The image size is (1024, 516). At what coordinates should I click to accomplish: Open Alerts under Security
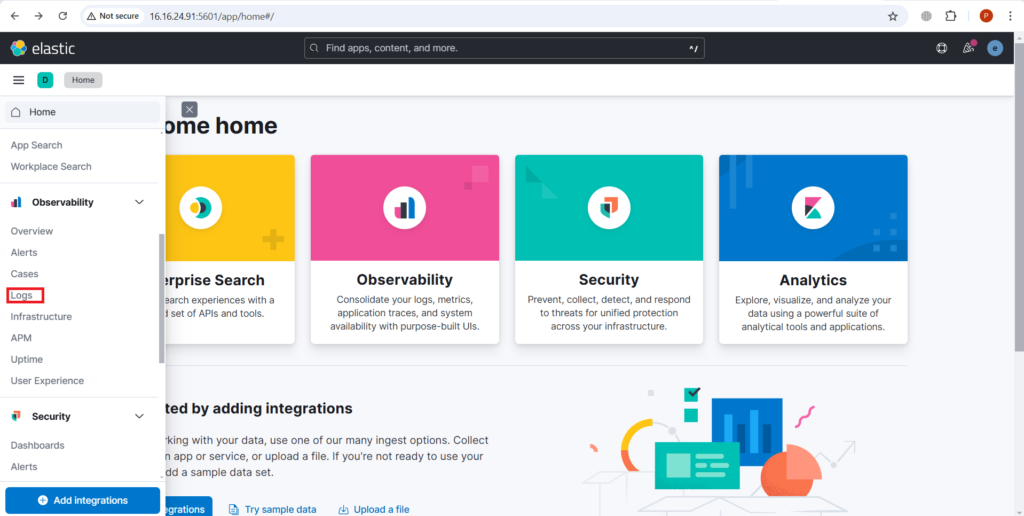coord(24,467)
